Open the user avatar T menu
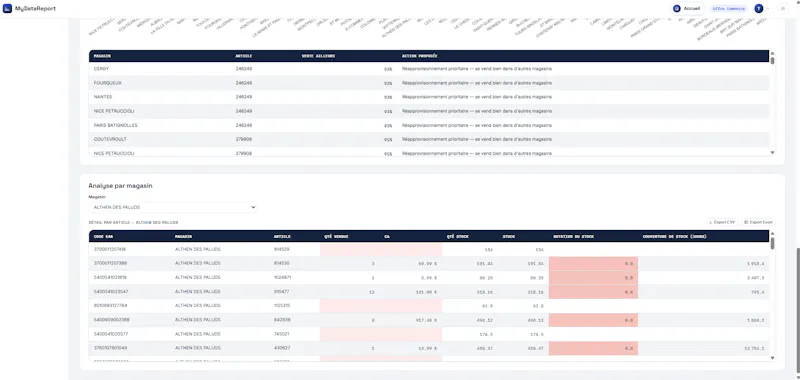Screen dimensions: 800x380 coord(759,9)
